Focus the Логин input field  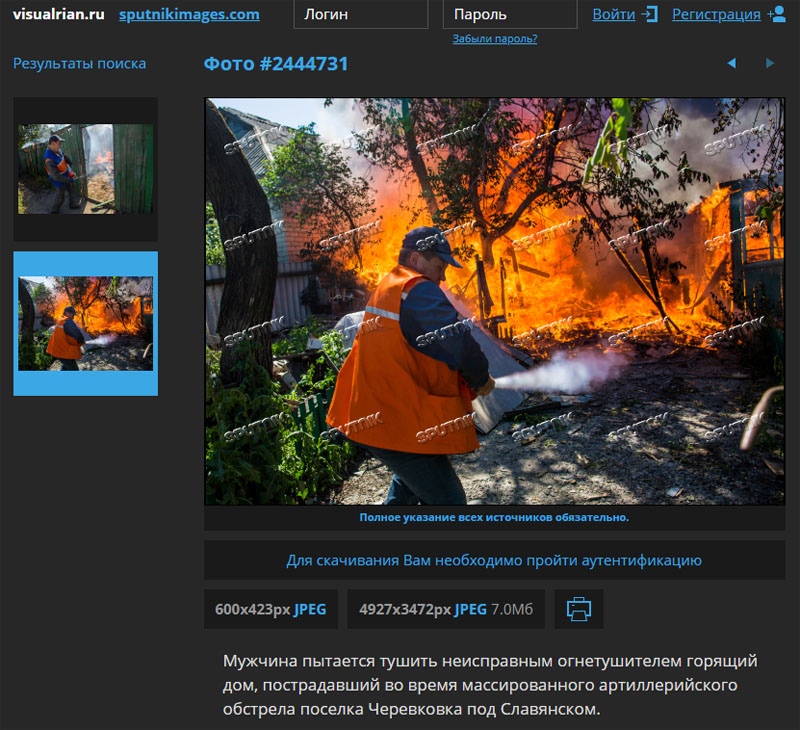(x=361, y=14)
